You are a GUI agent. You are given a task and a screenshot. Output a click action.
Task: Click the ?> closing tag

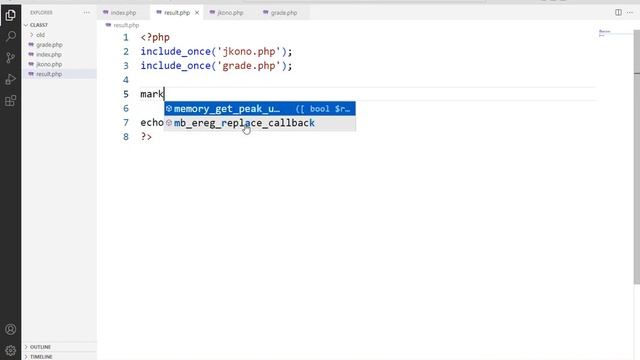coord(146,137)
